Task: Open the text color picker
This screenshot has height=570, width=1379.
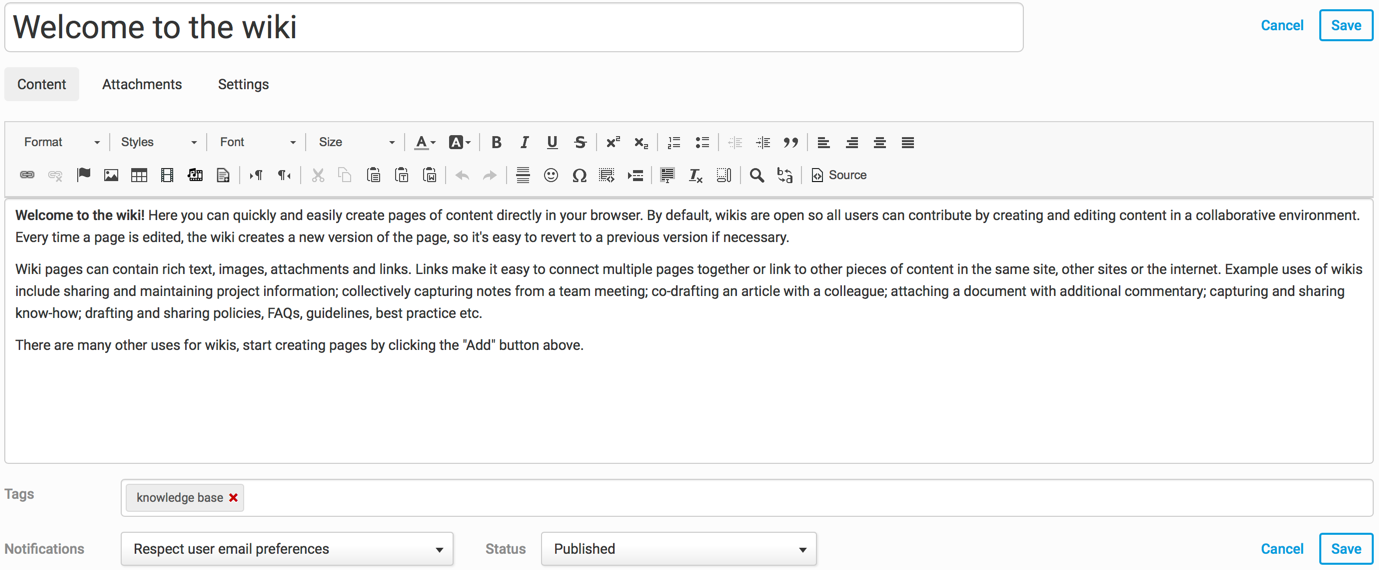Action: tap(425, 142)
